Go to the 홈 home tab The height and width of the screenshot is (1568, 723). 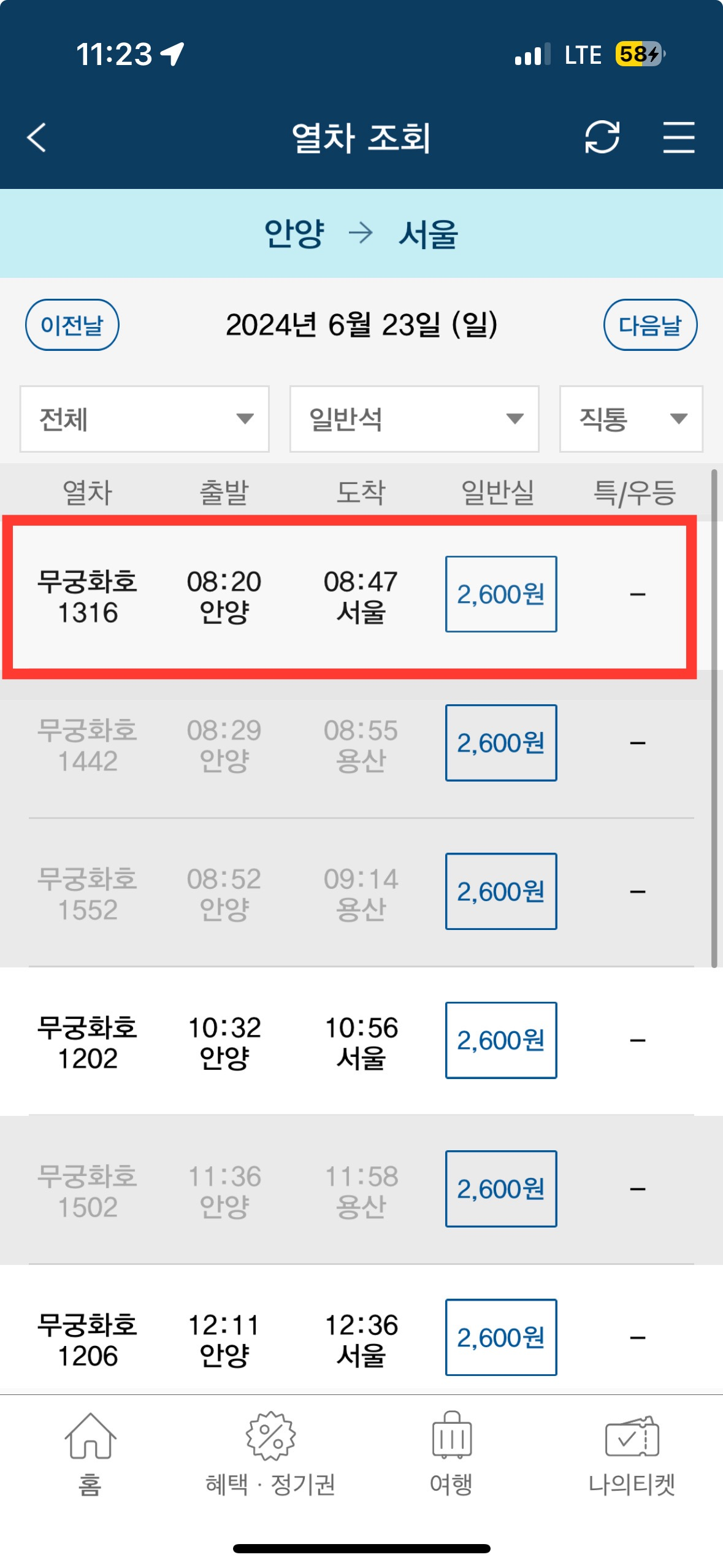pyautogui.click(x=90, y=1455)
